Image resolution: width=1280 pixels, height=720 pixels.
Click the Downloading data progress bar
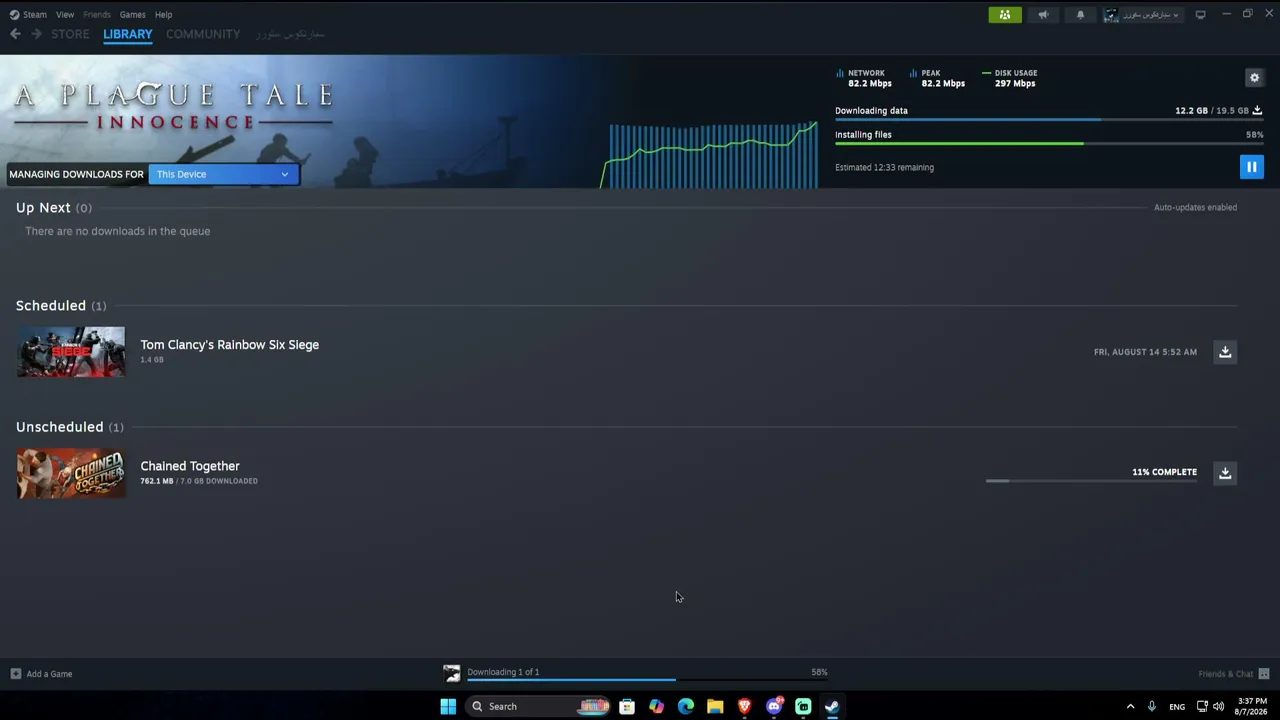[1049, 120]
